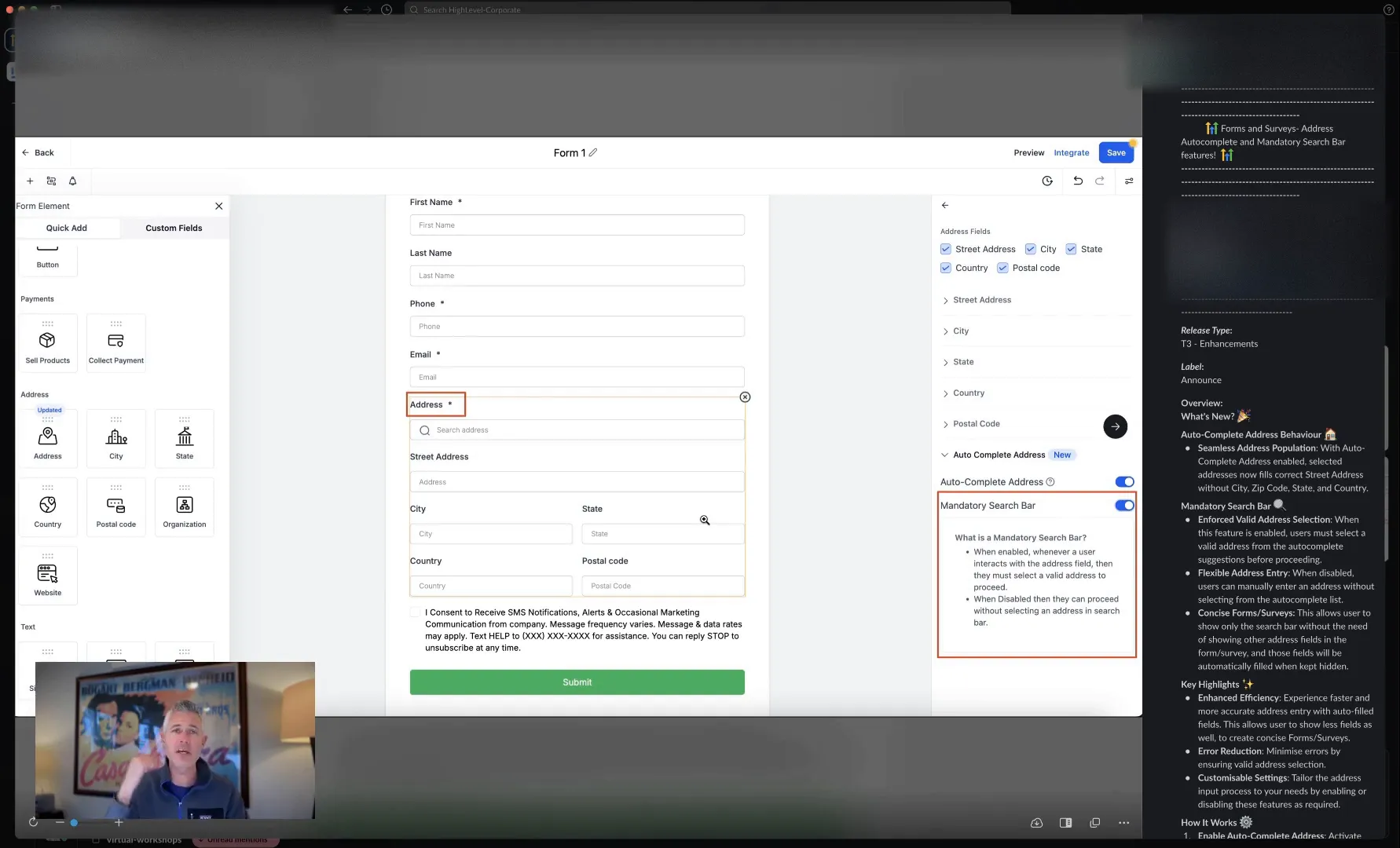
Task: Click the First Name input field
Action: [577, 225]
